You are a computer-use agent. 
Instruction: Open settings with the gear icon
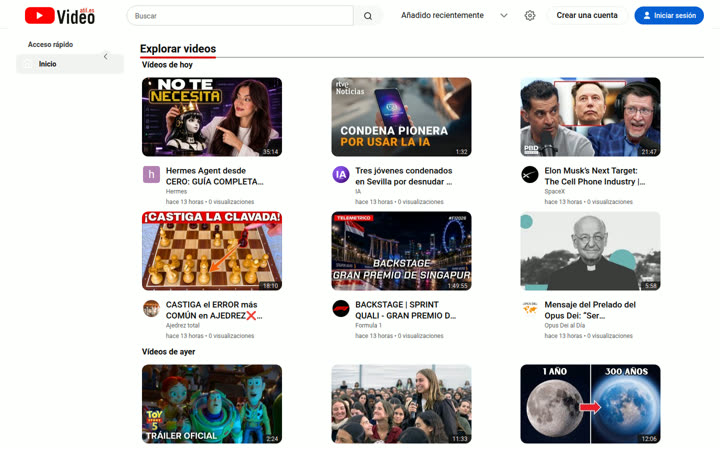pyautogui.click(x=529, y=16)
